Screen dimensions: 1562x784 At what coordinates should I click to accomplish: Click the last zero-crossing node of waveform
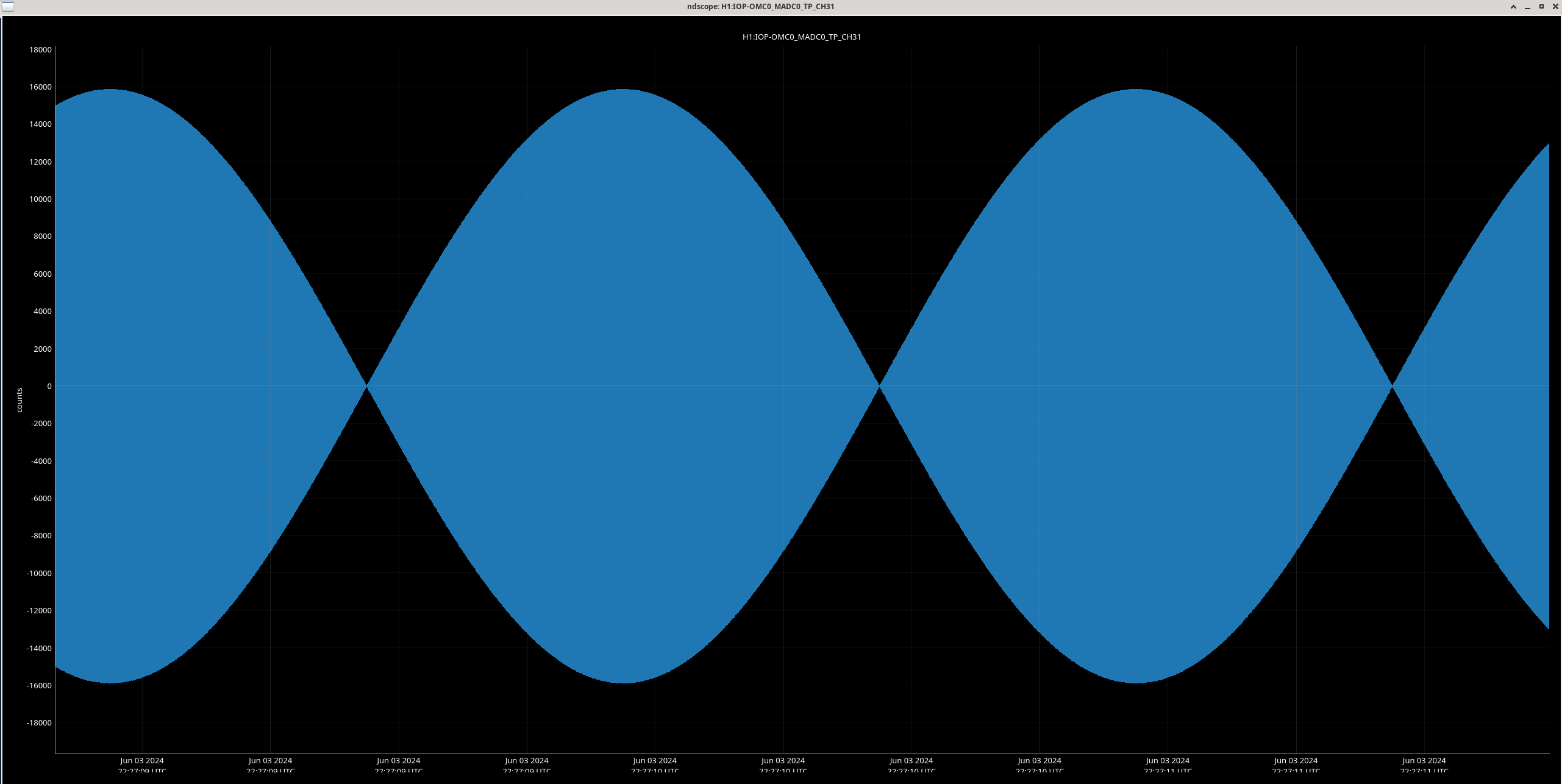(1392, 386)
